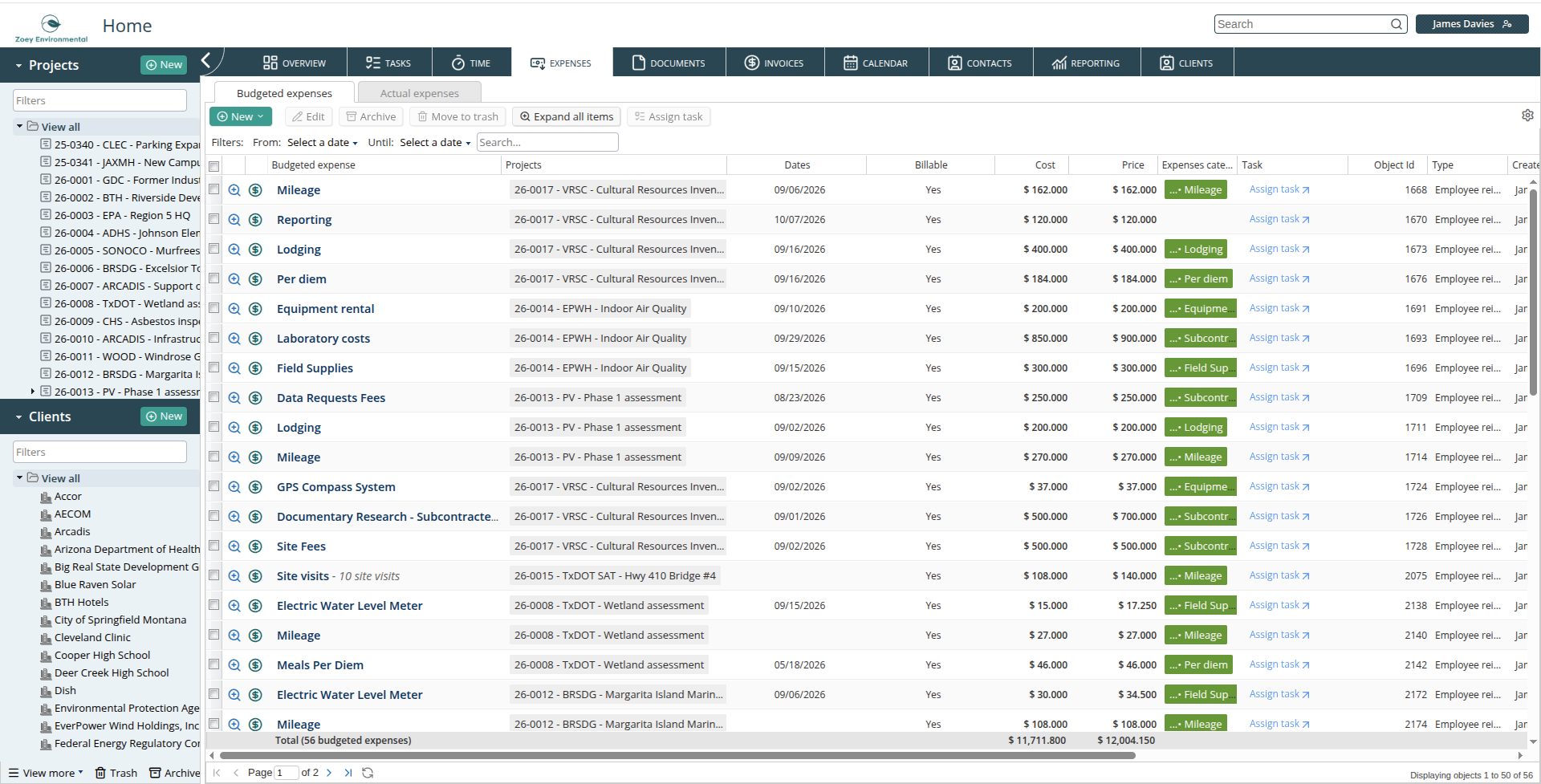Switch to the Actual expenses tab
This screenshot has width=1541, height=784.
click(x=420, y=93)
